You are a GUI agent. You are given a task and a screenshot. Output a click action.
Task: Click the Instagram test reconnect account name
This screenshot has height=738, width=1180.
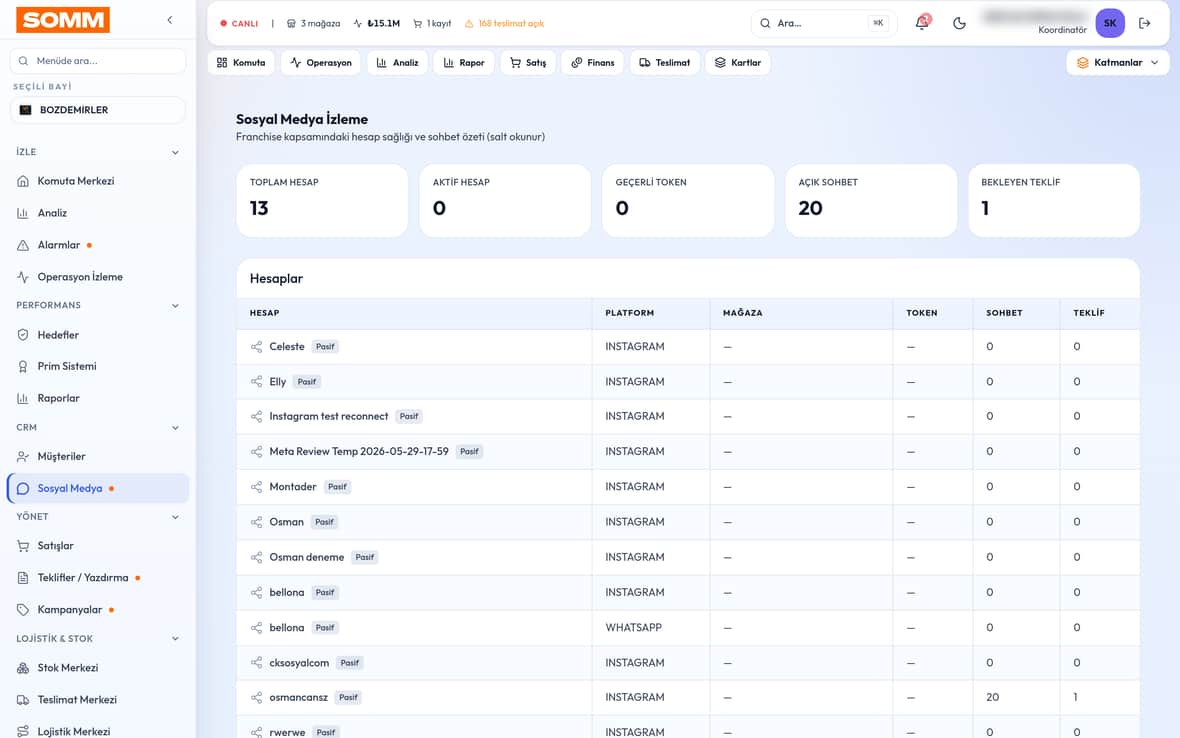click(x=329, y=417)
